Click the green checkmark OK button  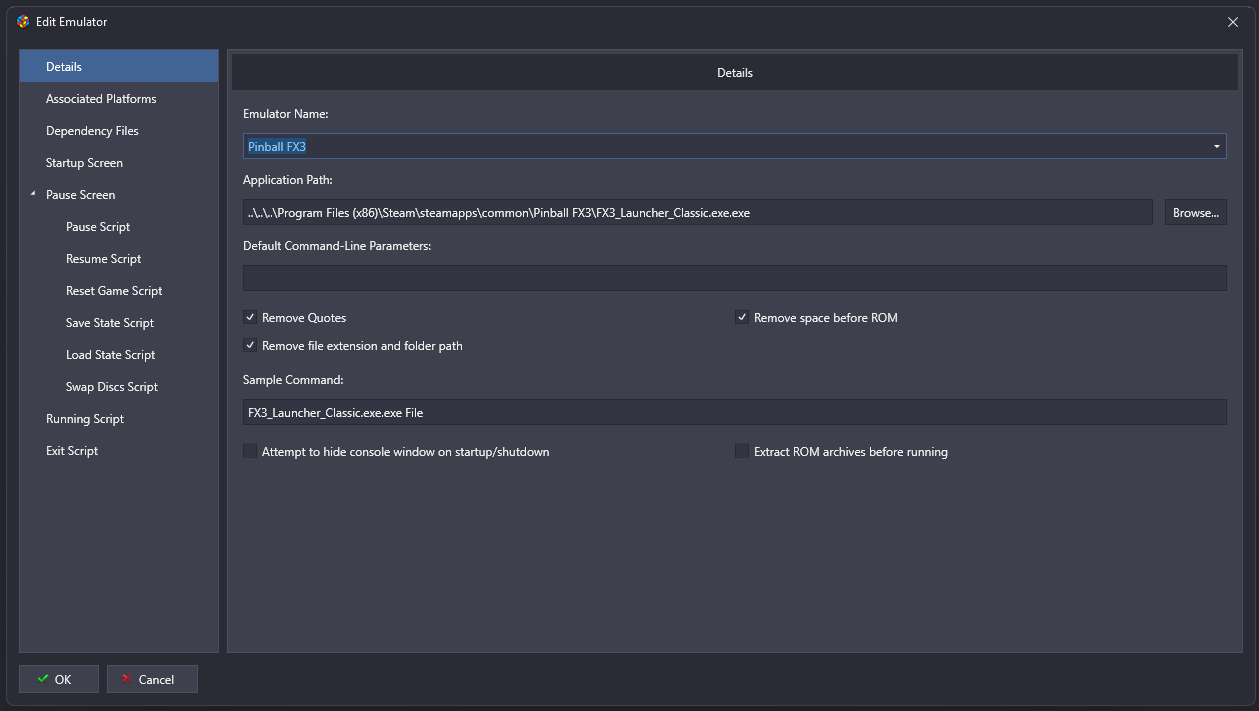pos(59,679)
